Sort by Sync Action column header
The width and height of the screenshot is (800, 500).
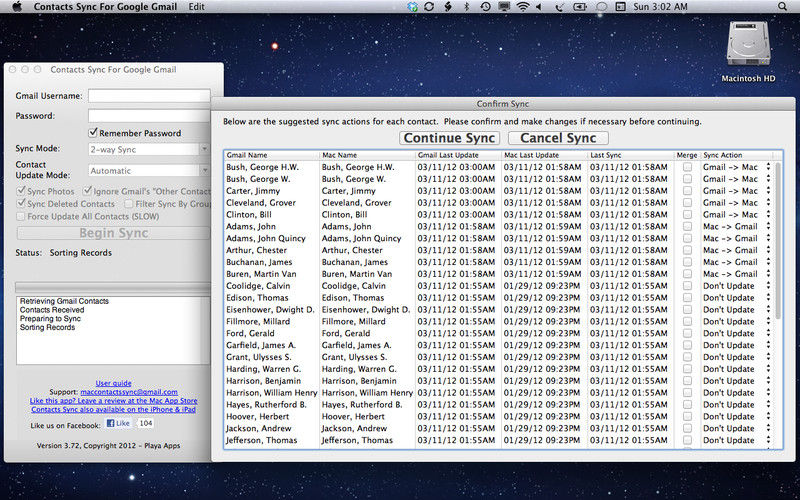click(x=736, y=155)
